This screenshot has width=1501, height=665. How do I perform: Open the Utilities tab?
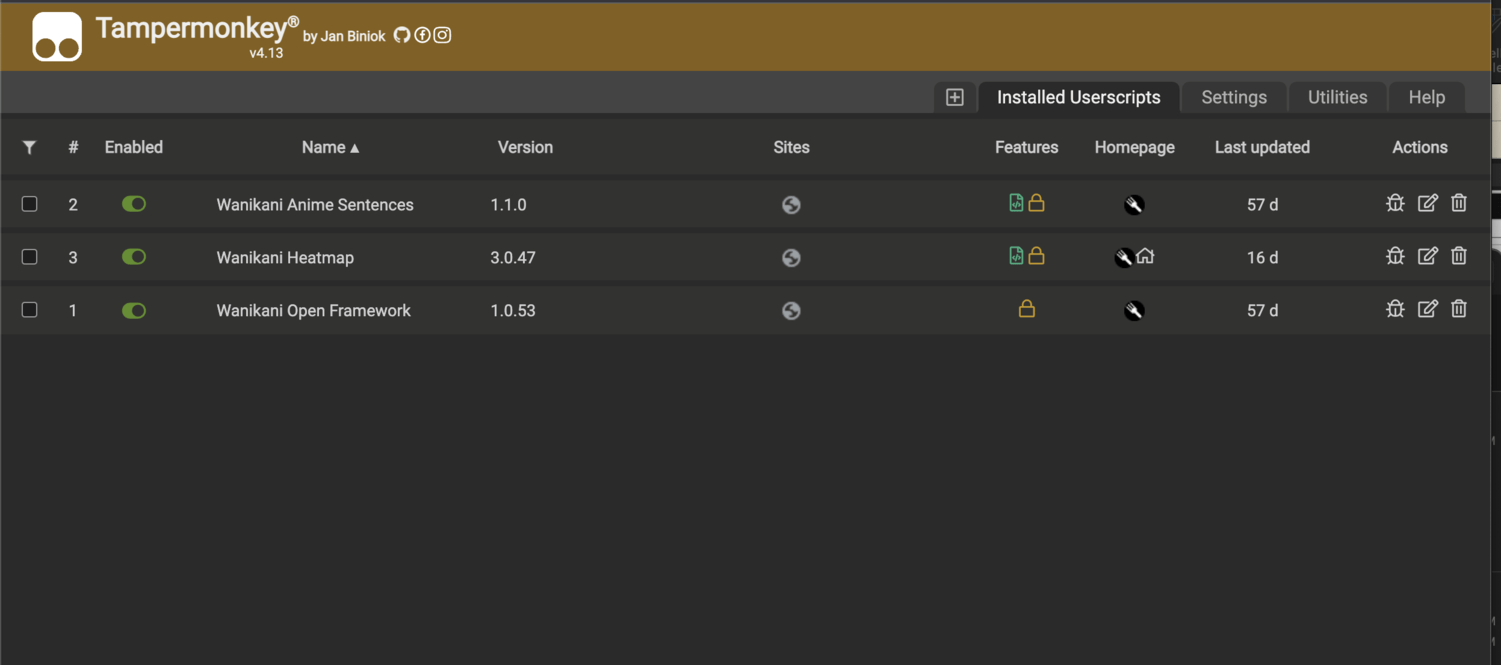tap(1337, 97)
